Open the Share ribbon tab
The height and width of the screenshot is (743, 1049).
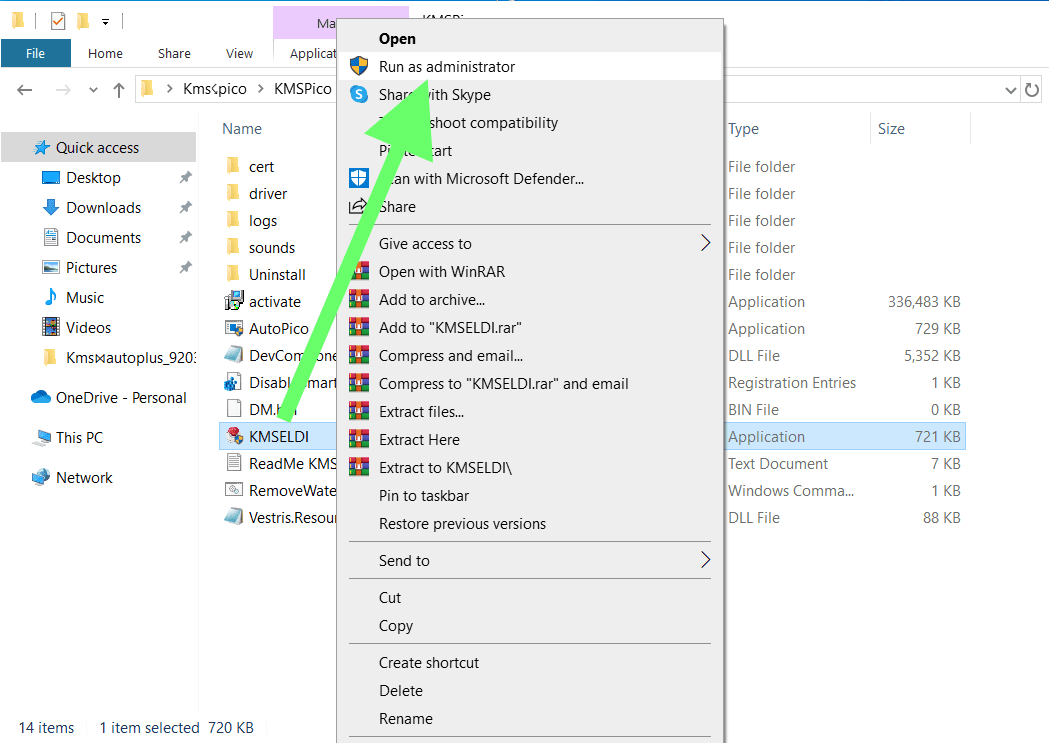[174, 54]
